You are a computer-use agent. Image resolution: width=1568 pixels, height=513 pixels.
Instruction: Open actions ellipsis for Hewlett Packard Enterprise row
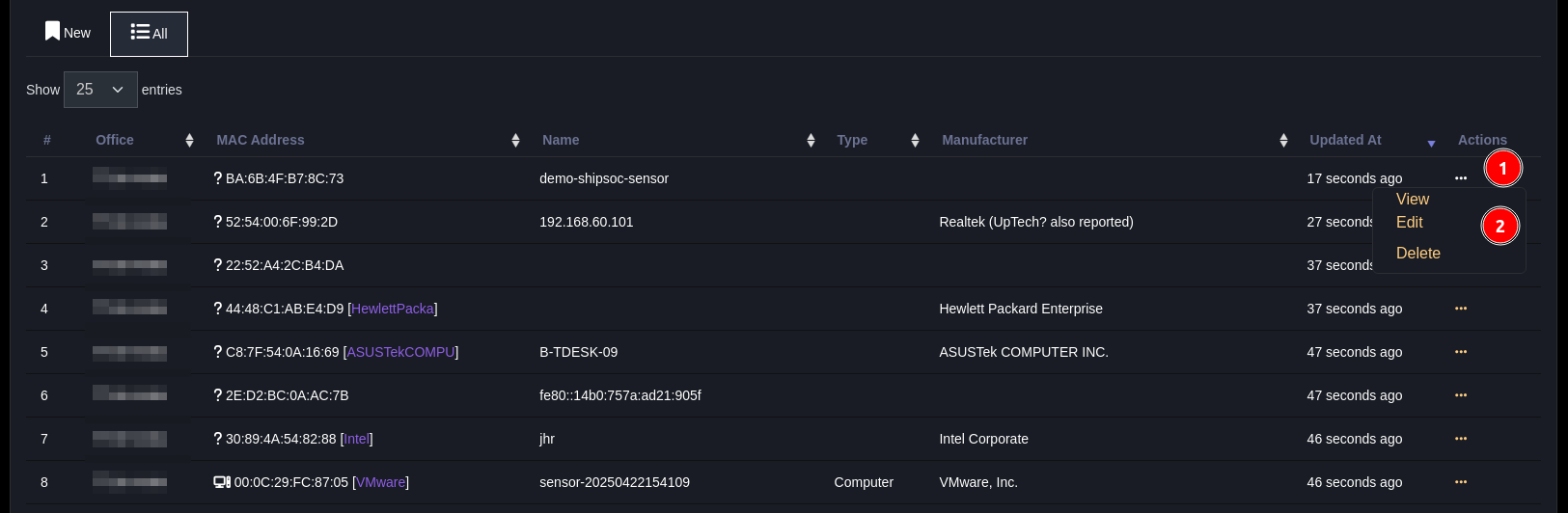click(1460, 309)
